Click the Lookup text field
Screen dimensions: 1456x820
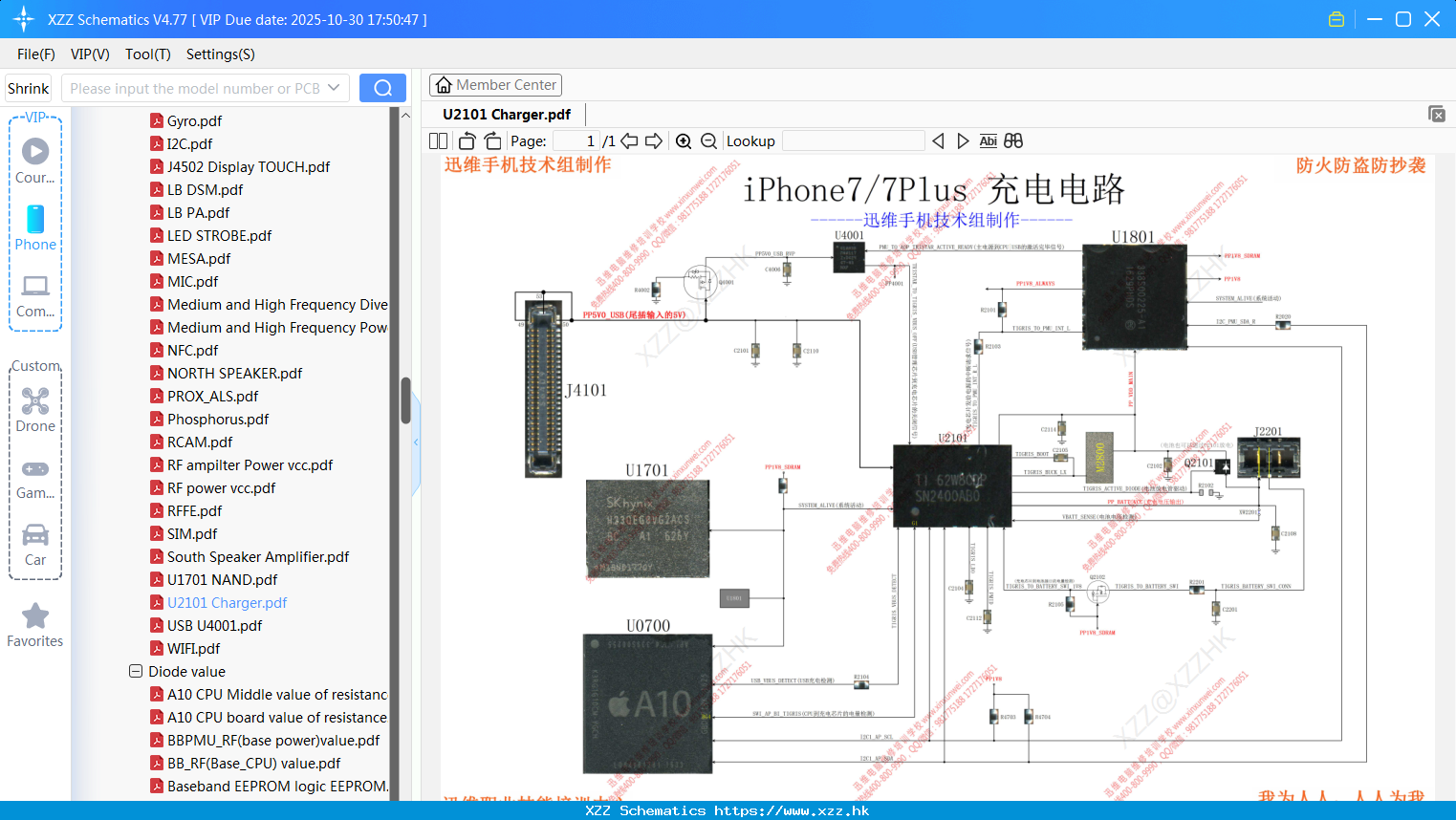(853, 140)
